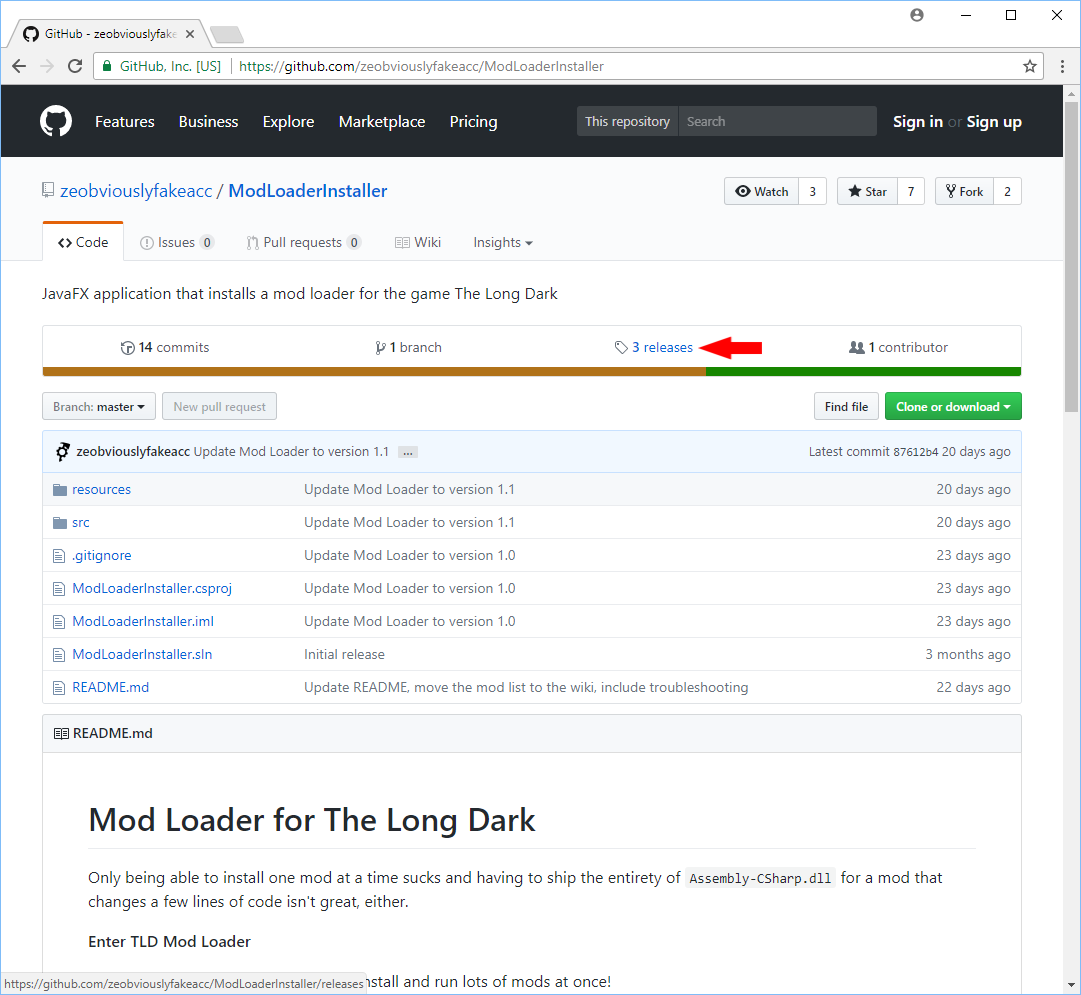The width and height of the screenshot is (1081, 995).
Task: Open the zeobviouslyfakeacc owner link in title
Action: [137, 191]
